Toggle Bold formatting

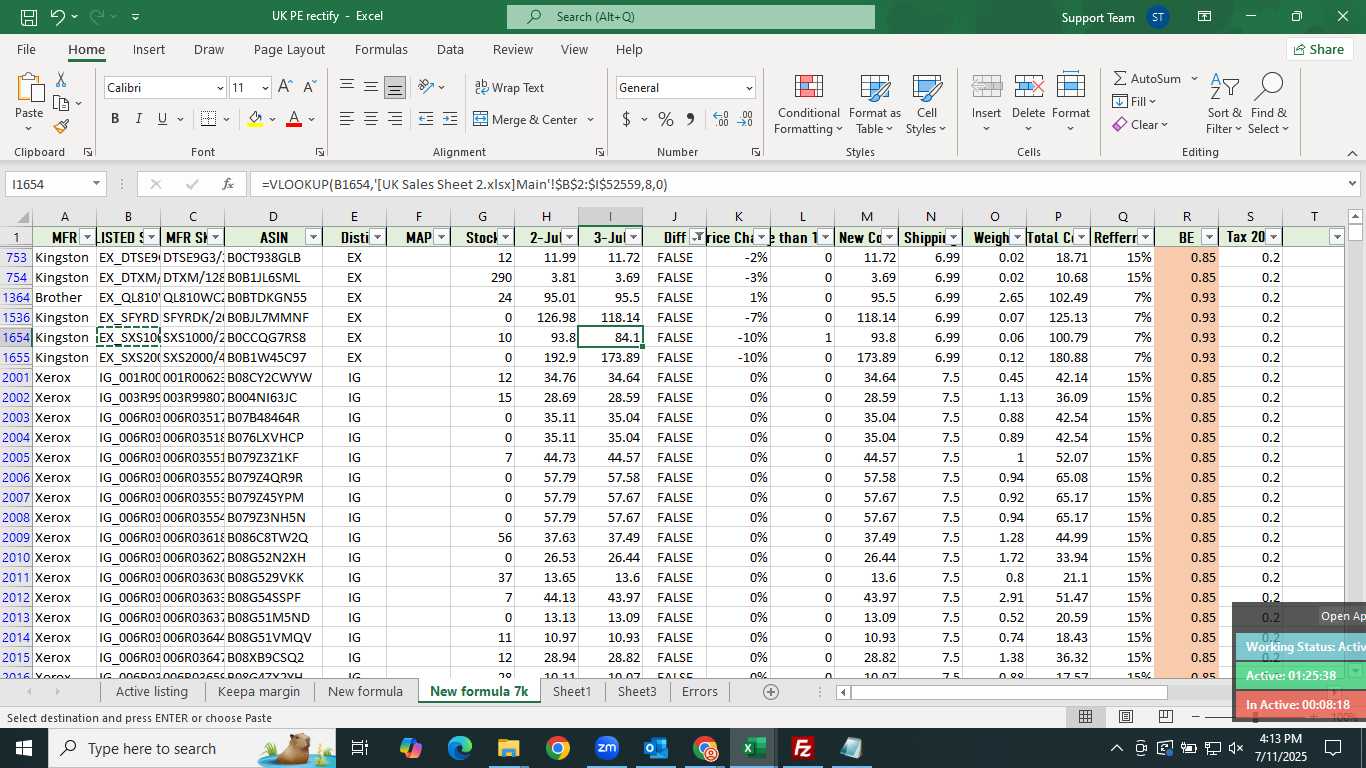click(115, 119)
